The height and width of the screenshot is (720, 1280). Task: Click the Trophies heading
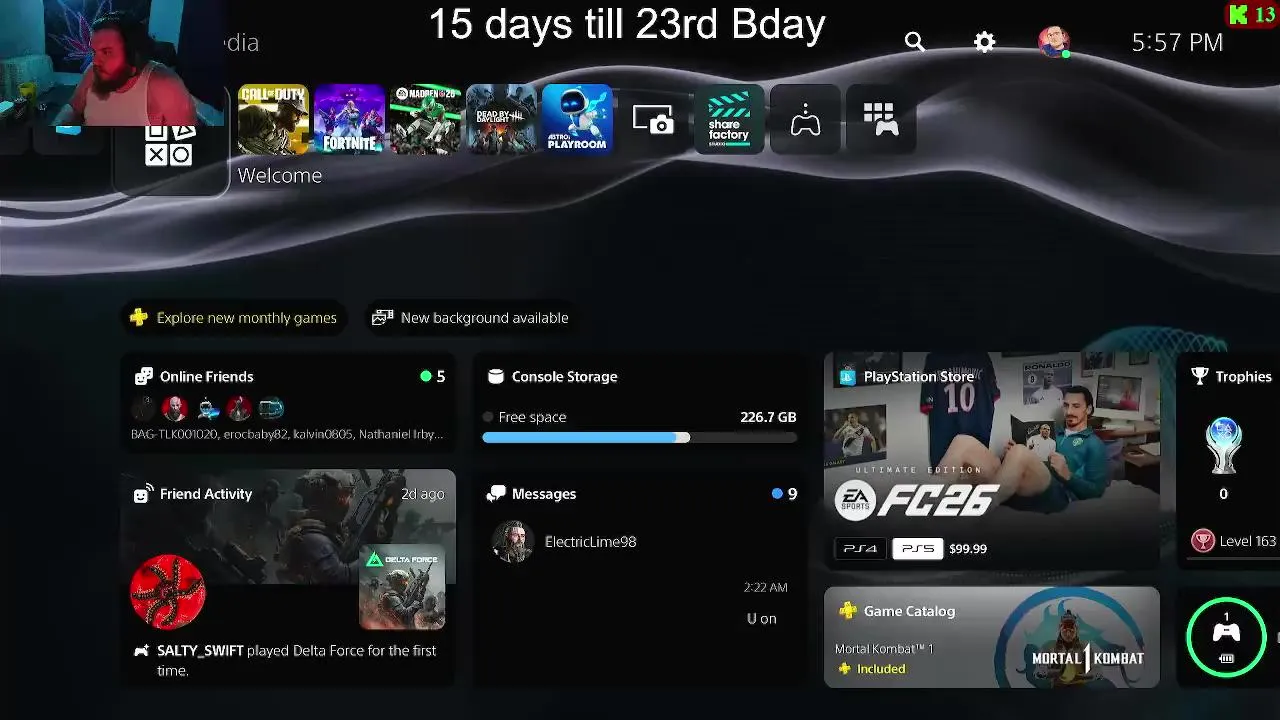(x=1243, y=377)
